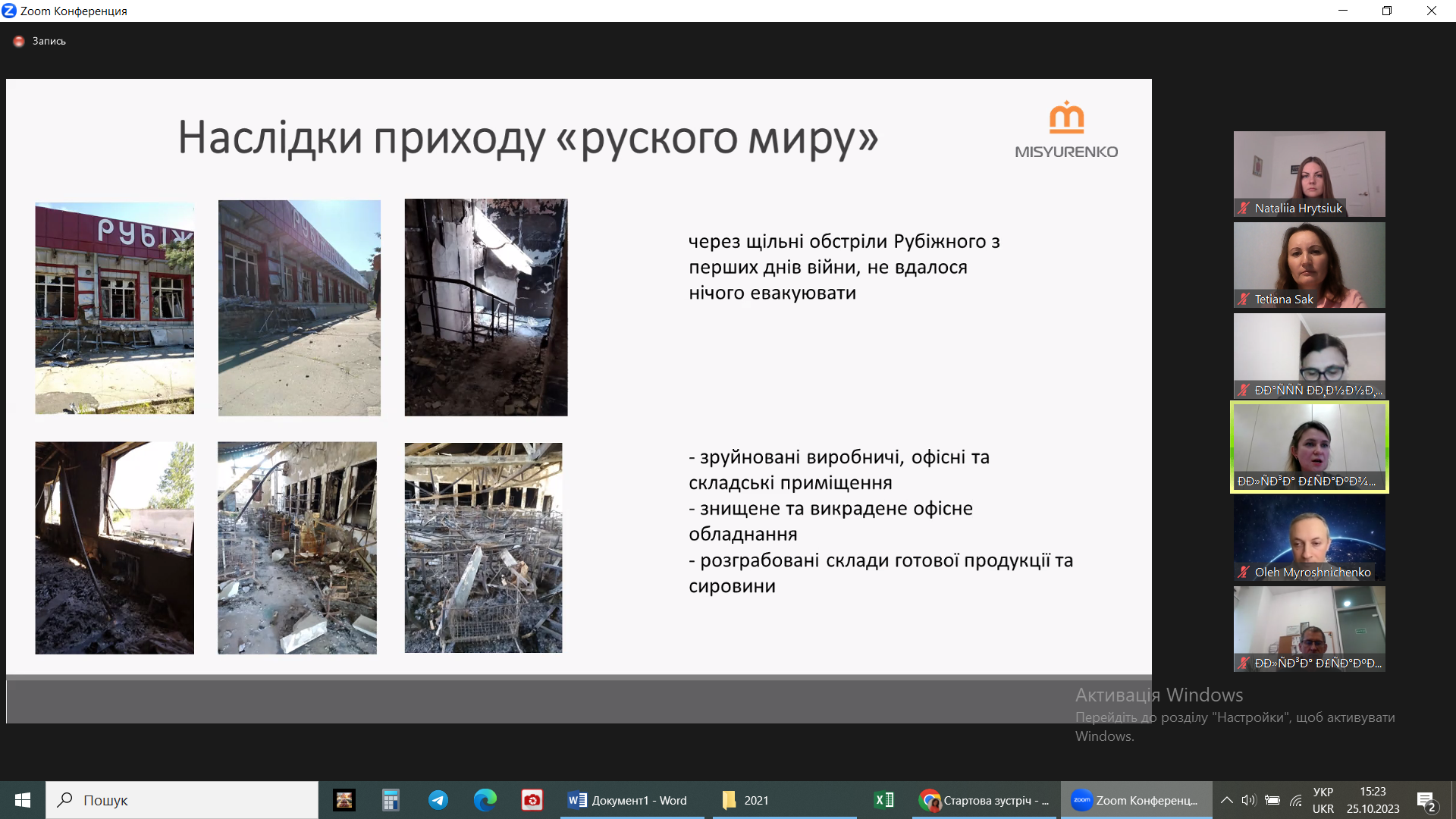Click the Wi-Fi icon in the system tray
This screenshot has height=819, width=1456.
click(1296, 800)
